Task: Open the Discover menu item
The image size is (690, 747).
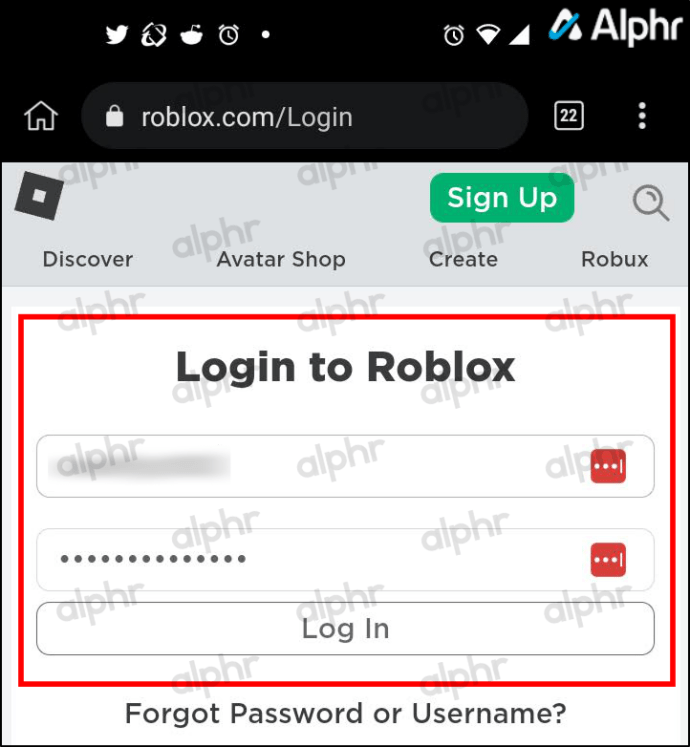Action: click(x=88, y=260)
